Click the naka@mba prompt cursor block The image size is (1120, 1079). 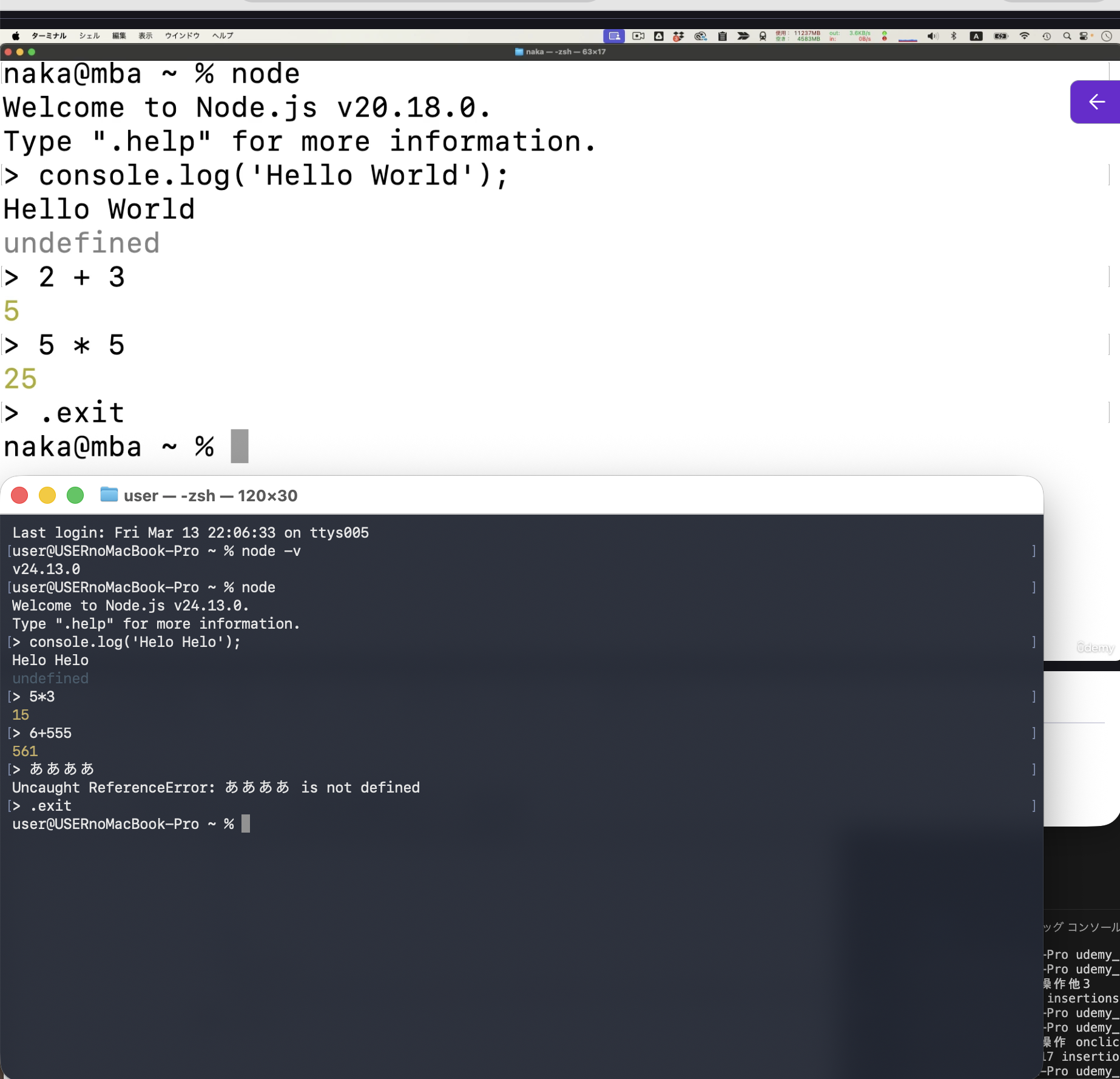coord(240,447)
